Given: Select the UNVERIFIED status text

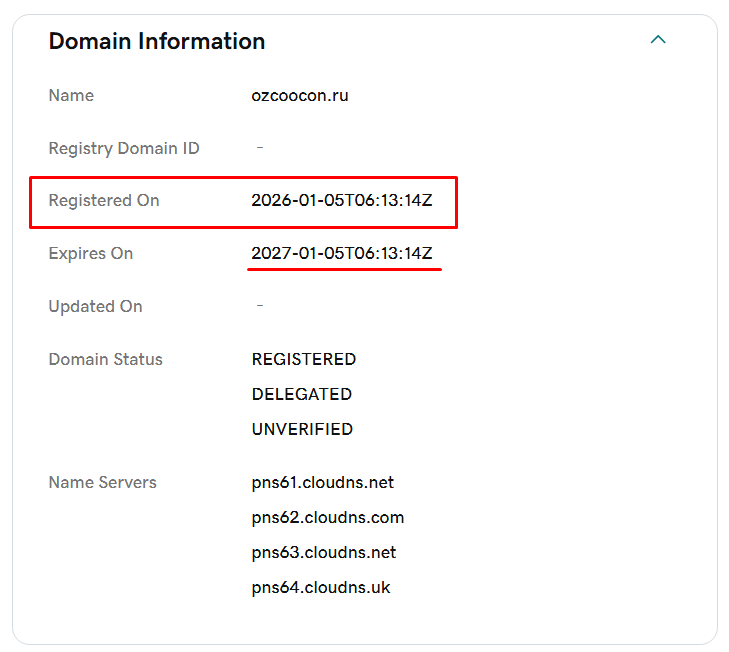Looking at the screenshot, I should pyautogui.click(x=303, y=430).
